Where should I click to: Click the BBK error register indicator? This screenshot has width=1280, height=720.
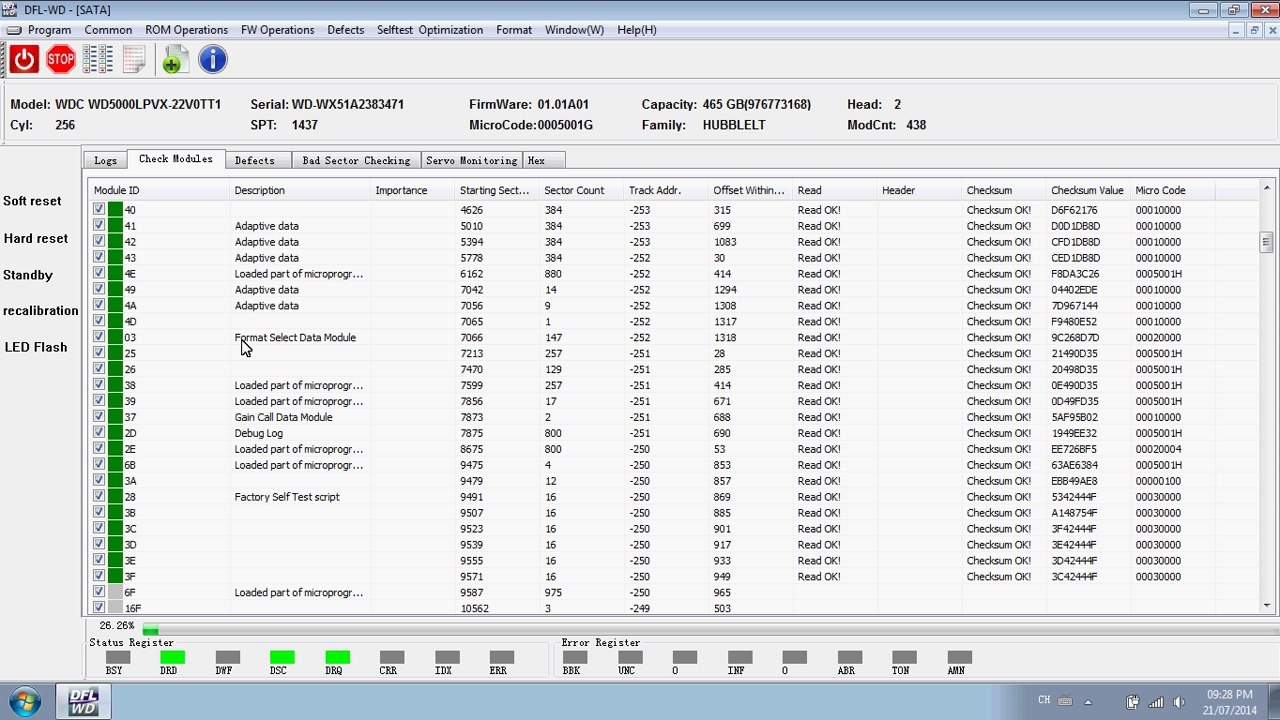click(575, 657)
